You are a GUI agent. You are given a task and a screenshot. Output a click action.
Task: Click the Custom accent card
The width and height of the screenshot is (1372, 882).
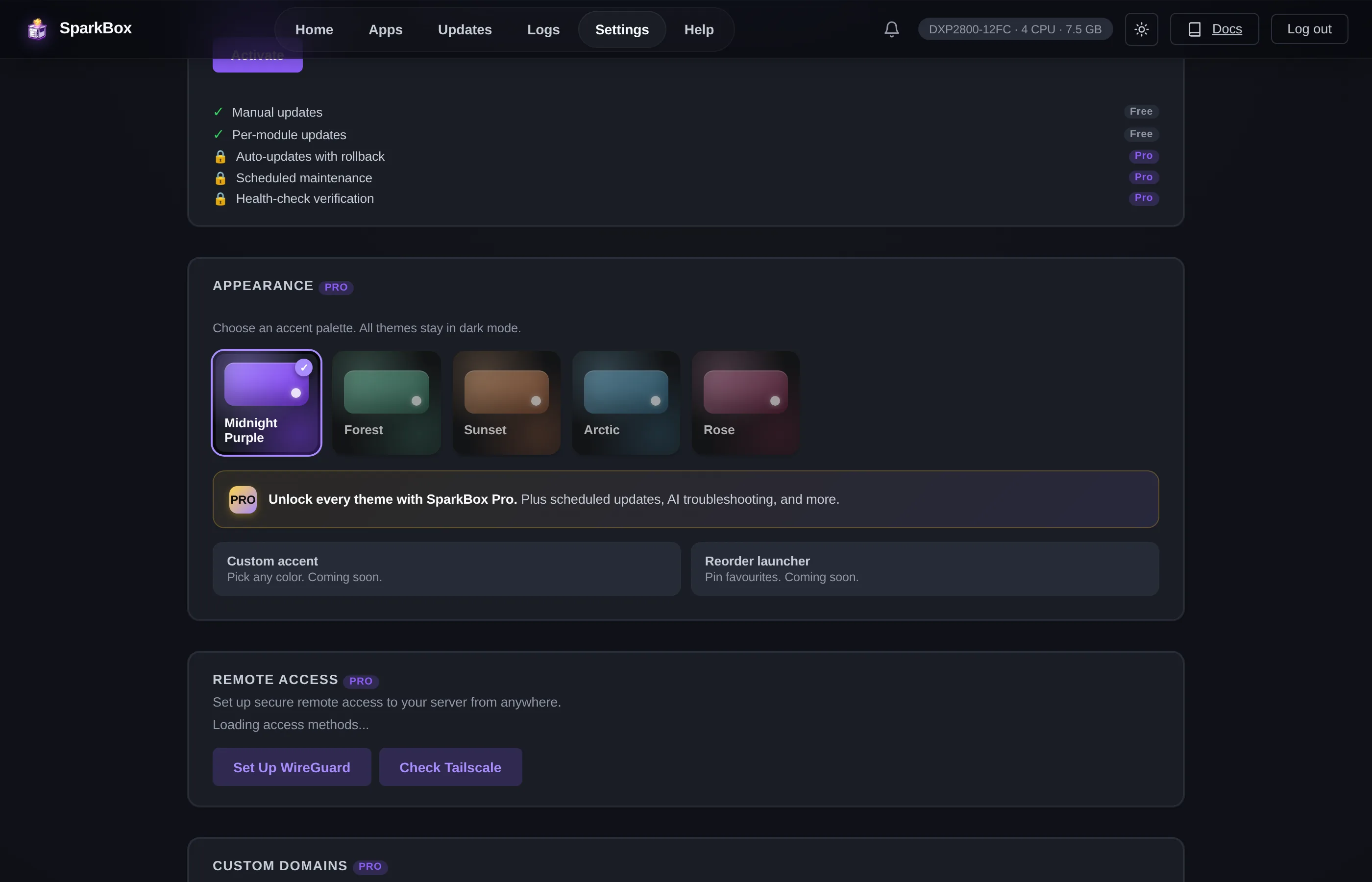pyautogui.click(x=447, y=569)
